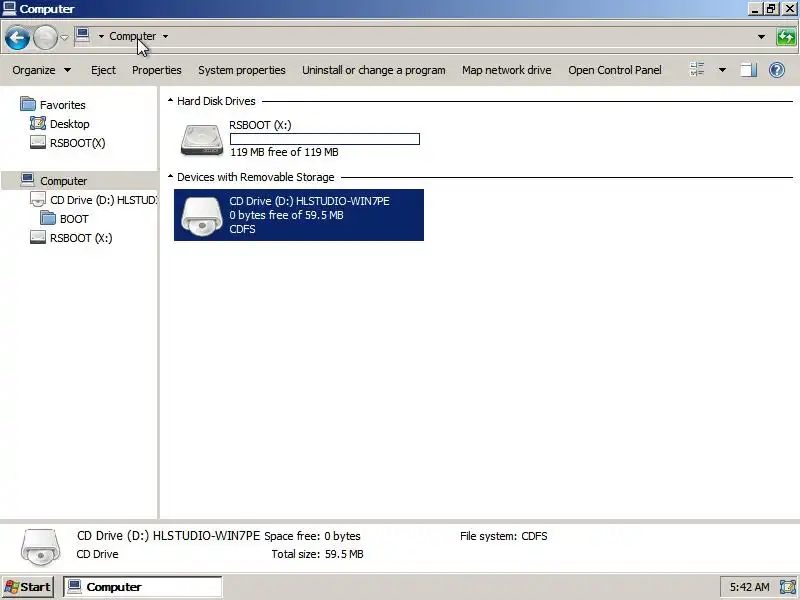Image resolution: width=800 pixels, height=600 pixels.
Task: Click the CD drive icon in details pane
Action: click(40, 547)
